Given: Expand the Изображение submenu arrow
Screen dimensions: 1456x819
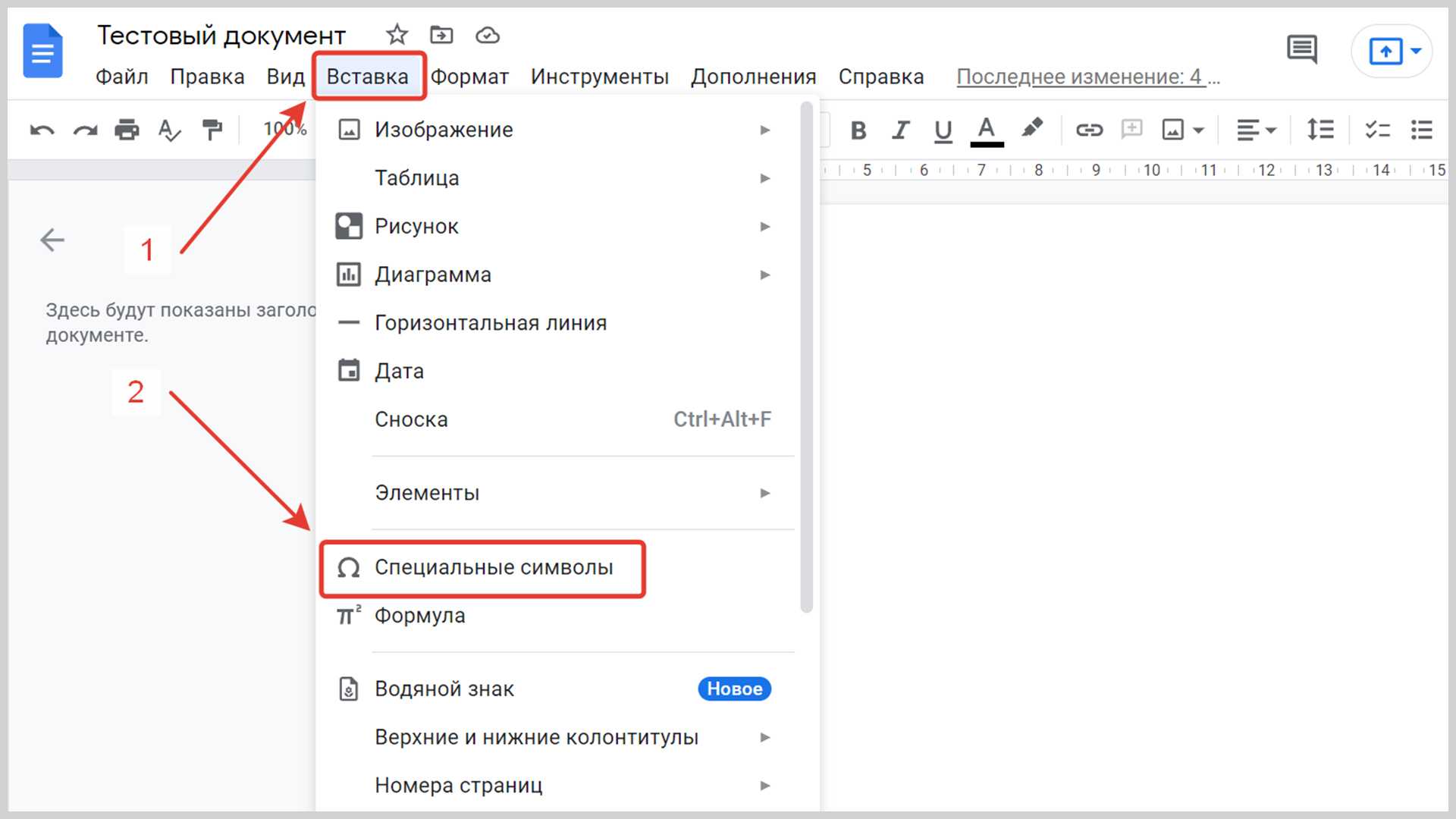Looking at the screenshot, I should click(x=764, y=130).
